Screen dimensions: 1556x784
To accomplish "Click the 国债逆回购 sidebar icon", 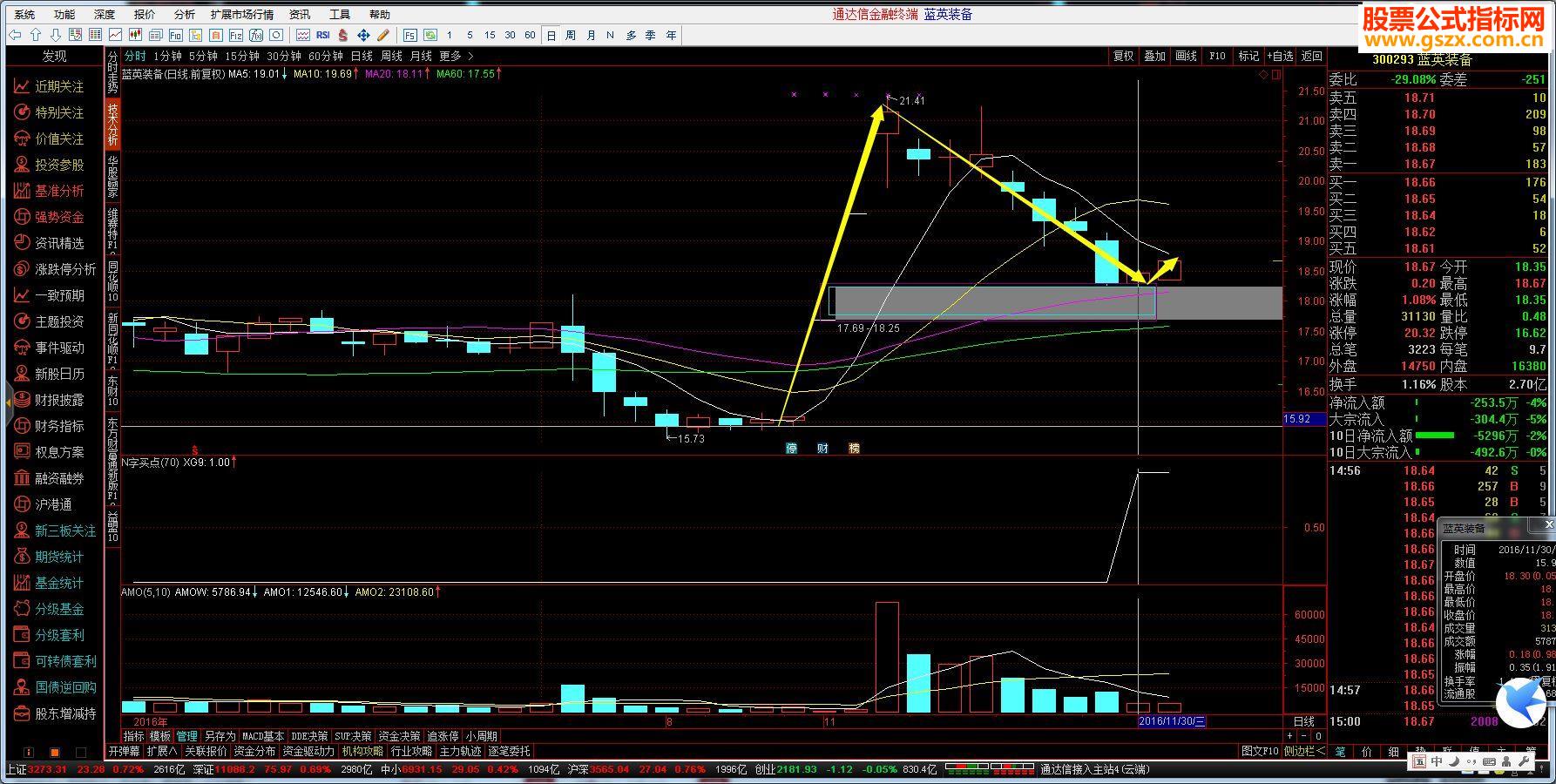I will point(22,687).
